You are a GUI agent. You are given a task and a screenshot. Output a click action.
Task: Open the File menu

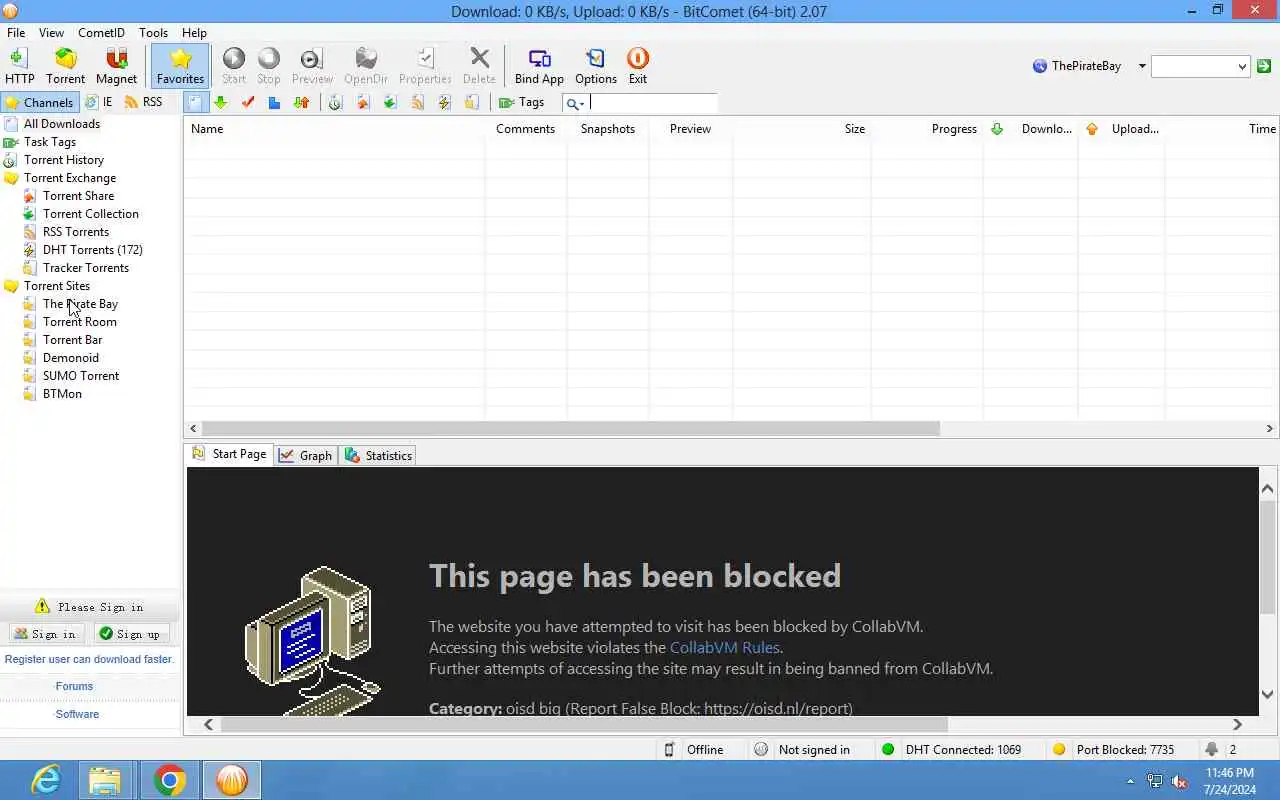16,33
